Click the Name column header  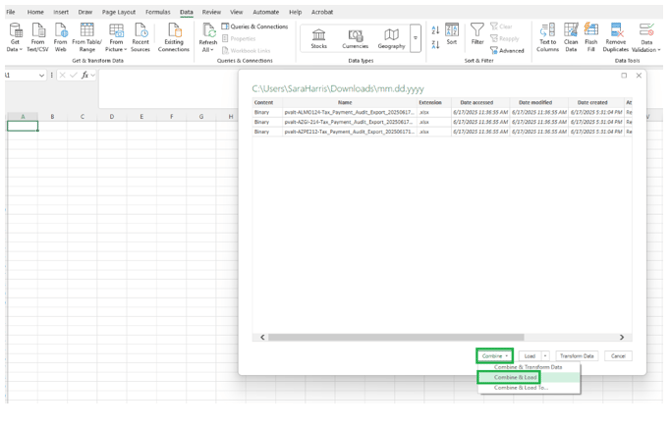350,103
